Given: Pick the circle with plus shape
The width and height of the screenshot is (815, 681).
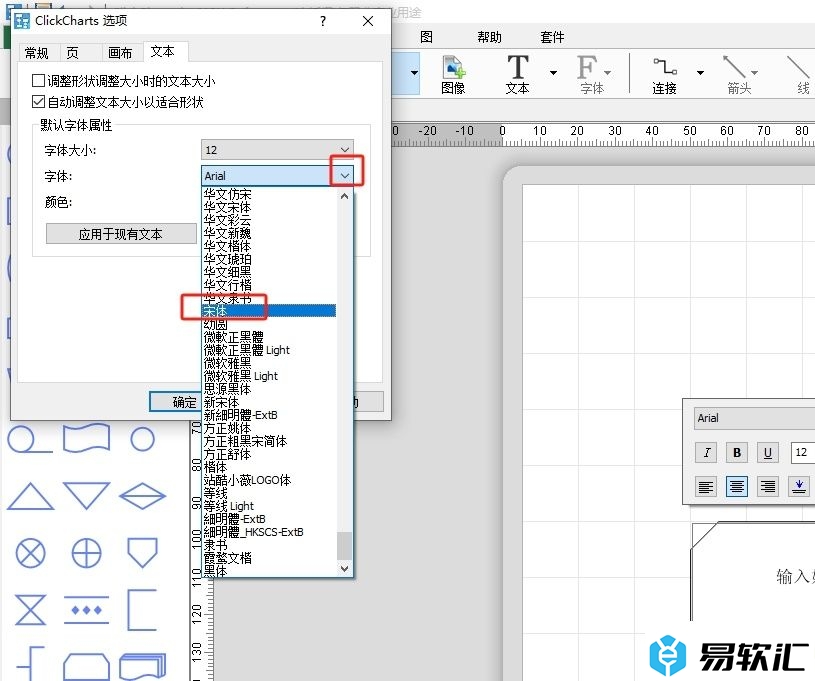Looking at the screenshot, I should [x=86, y=553].
